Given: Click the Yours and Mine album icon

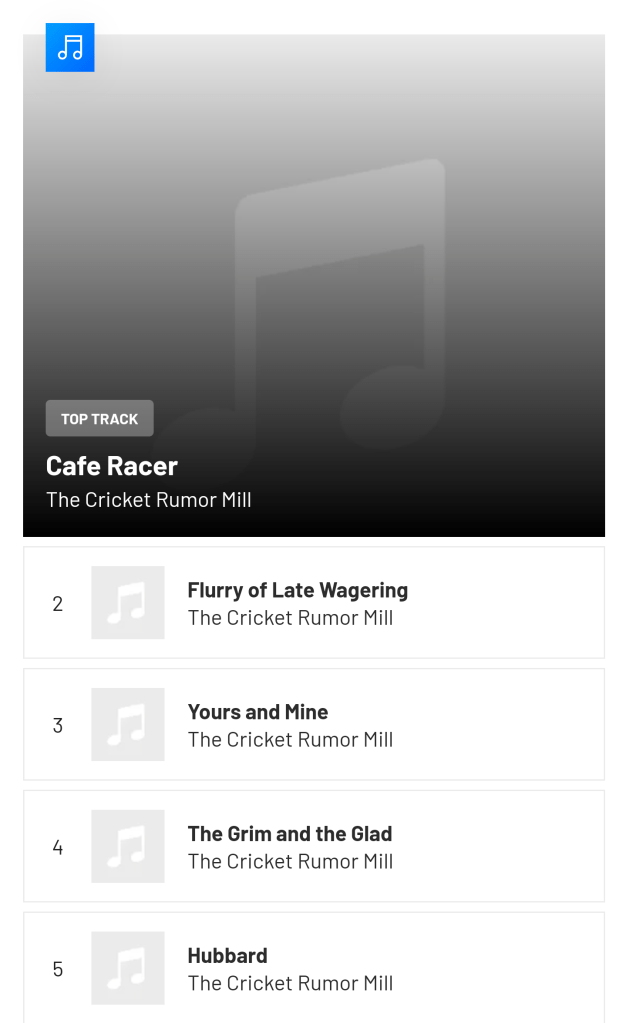Looking at the screenshot, I should tap(128, 725).
